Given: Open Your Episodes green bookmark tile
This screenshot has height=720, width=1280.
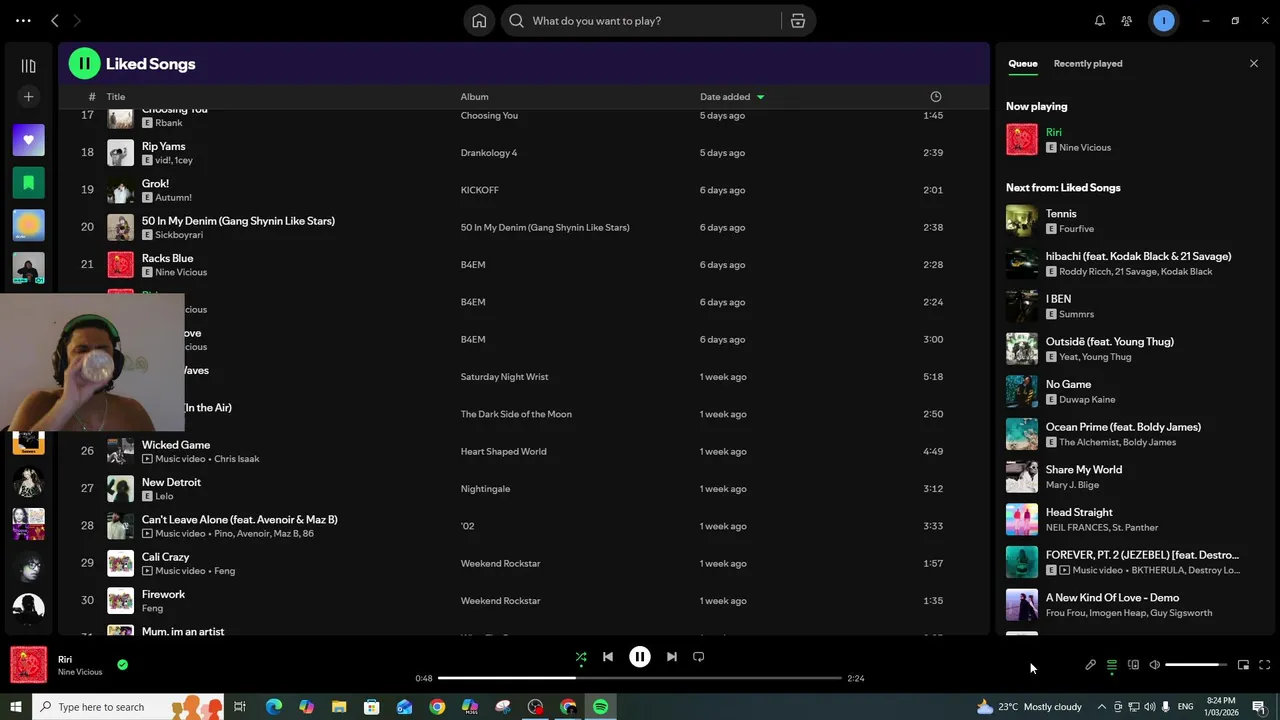Looking at the screenshot, I should 28,183.
